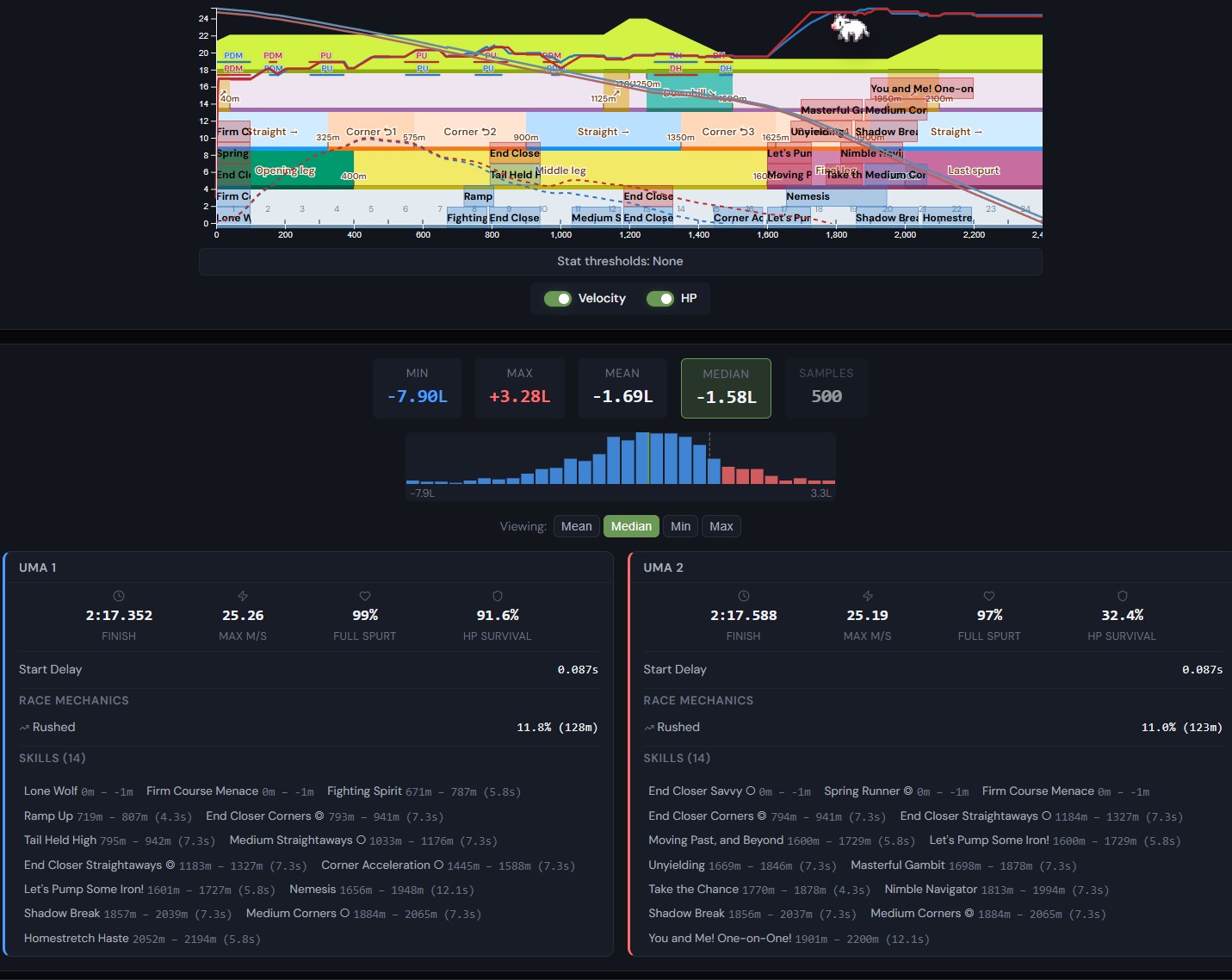Click the shield icon above UMA 1 HP survival
Image resolution: width=1232 pixels, height=980 pixels.
(x=498, y=596)
